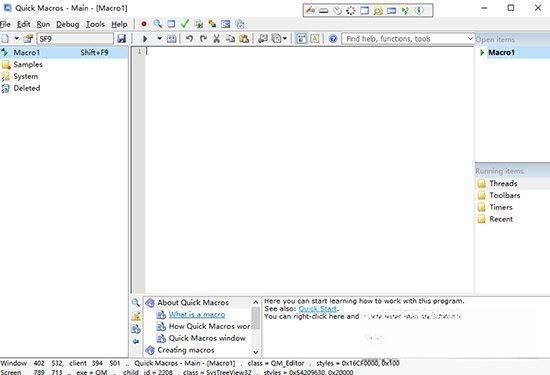
Task: Click the green run icon on floating toolbar
Action: (x=405, y=11)
